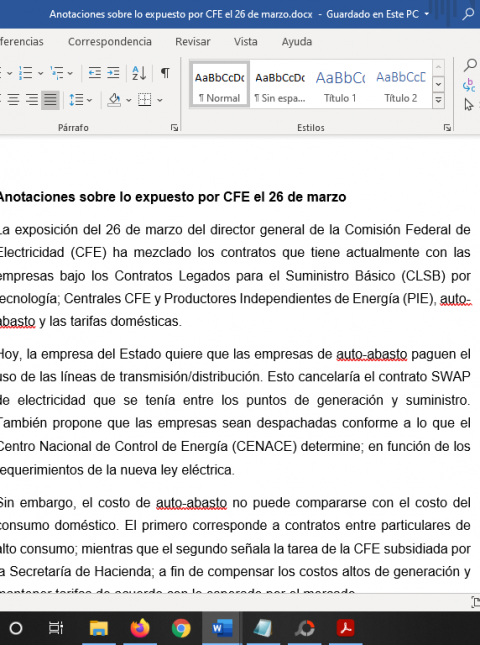Screen dimensions: 480x645
Task: Click the word CENACE in the document
Action: (264, 446)
